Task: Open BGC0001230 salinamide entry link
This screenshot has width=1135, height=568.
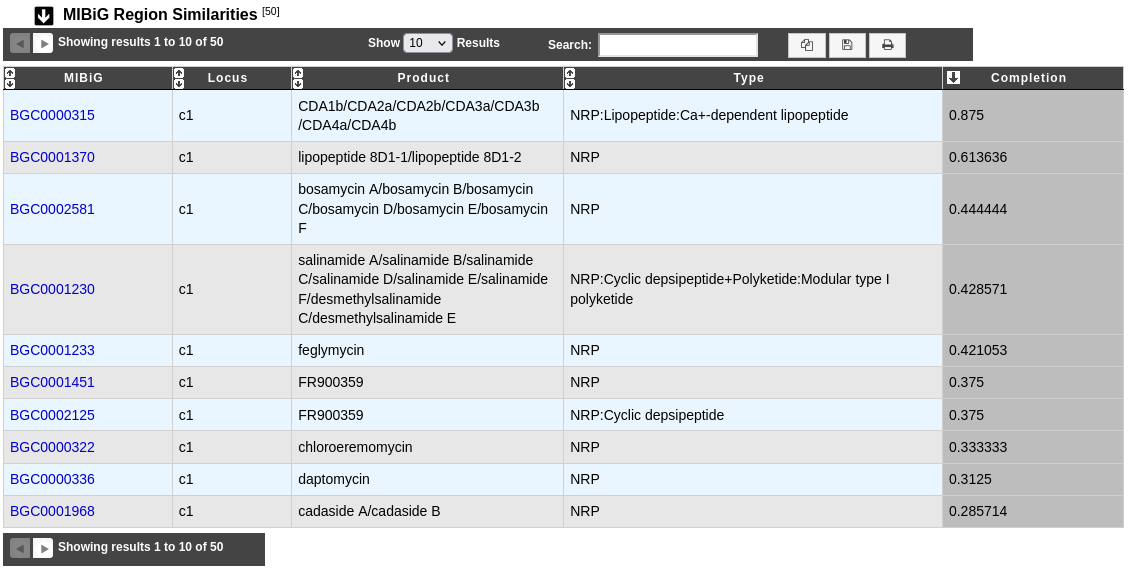Action: click(x=52, y=289)
